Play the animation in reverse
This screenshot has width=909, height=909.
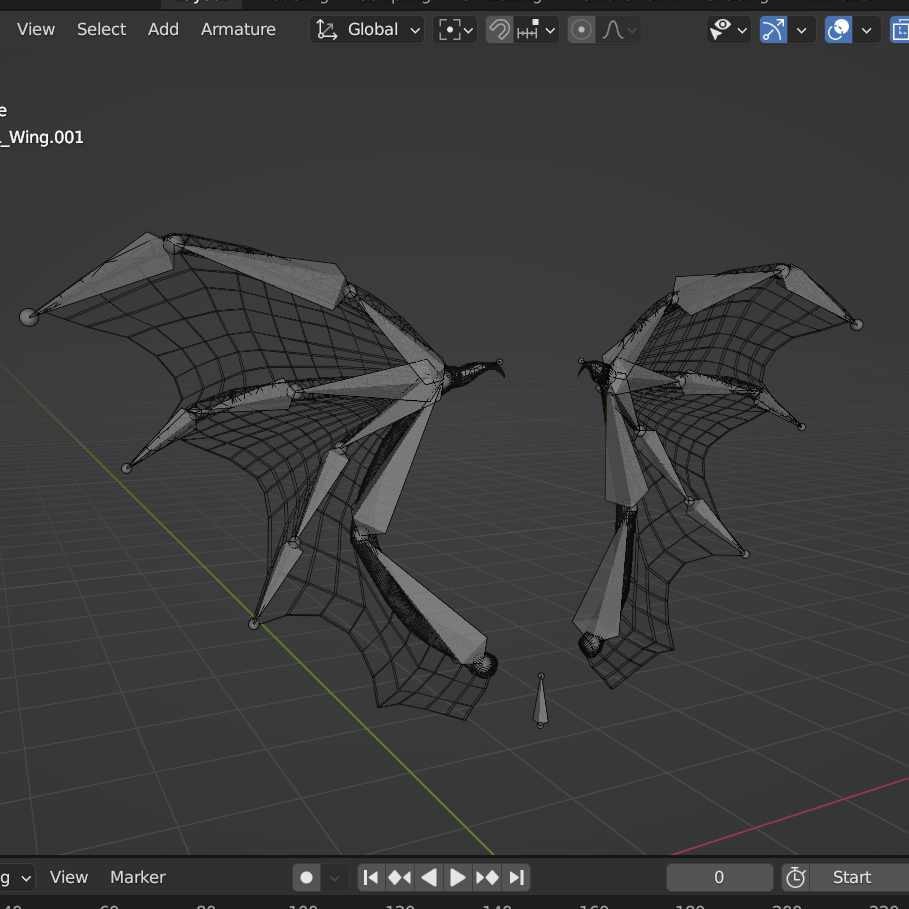(429, 878)
